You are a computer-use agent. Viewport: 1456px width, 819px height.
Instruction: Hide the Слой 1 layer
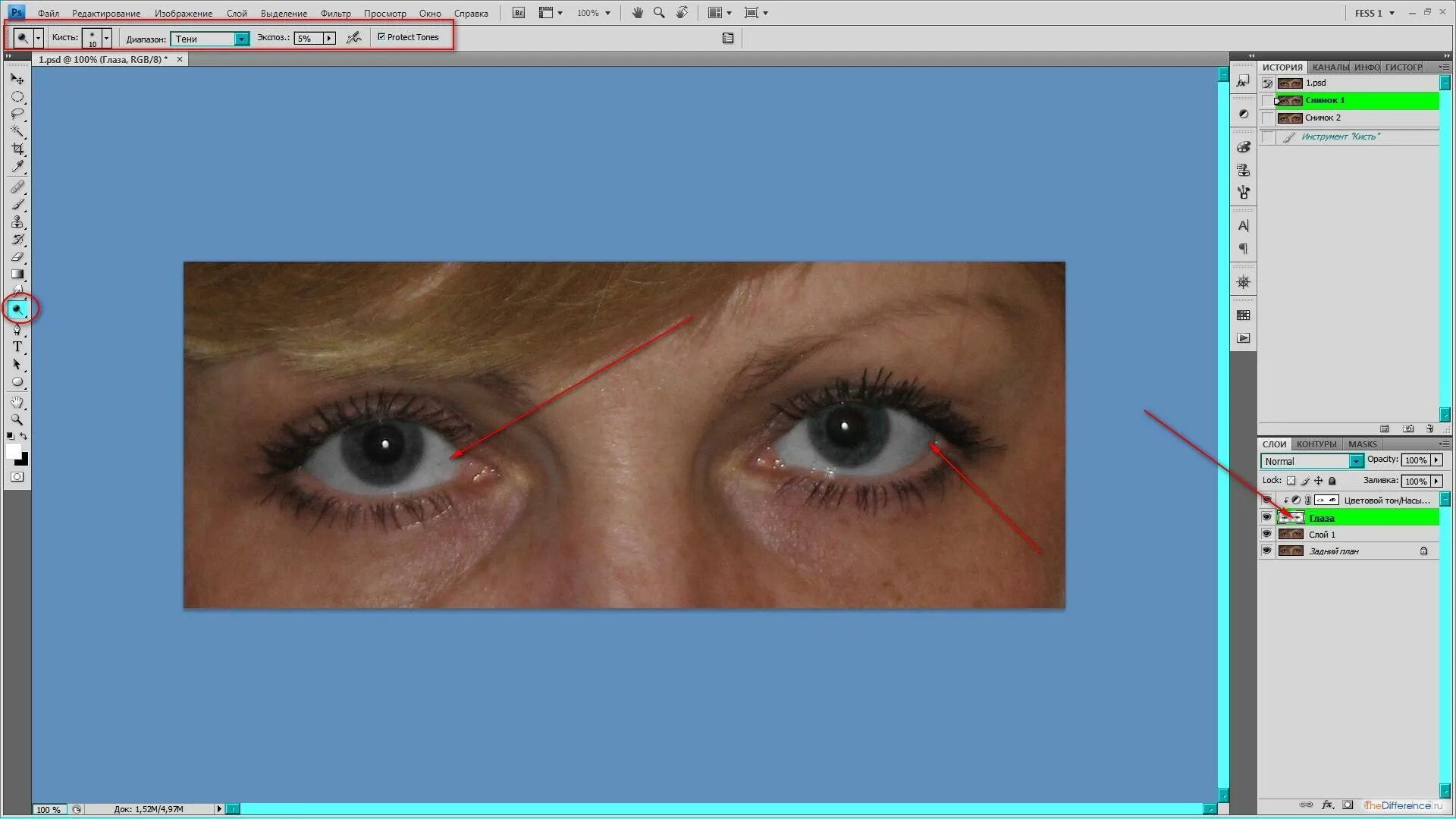point(1266,534)
